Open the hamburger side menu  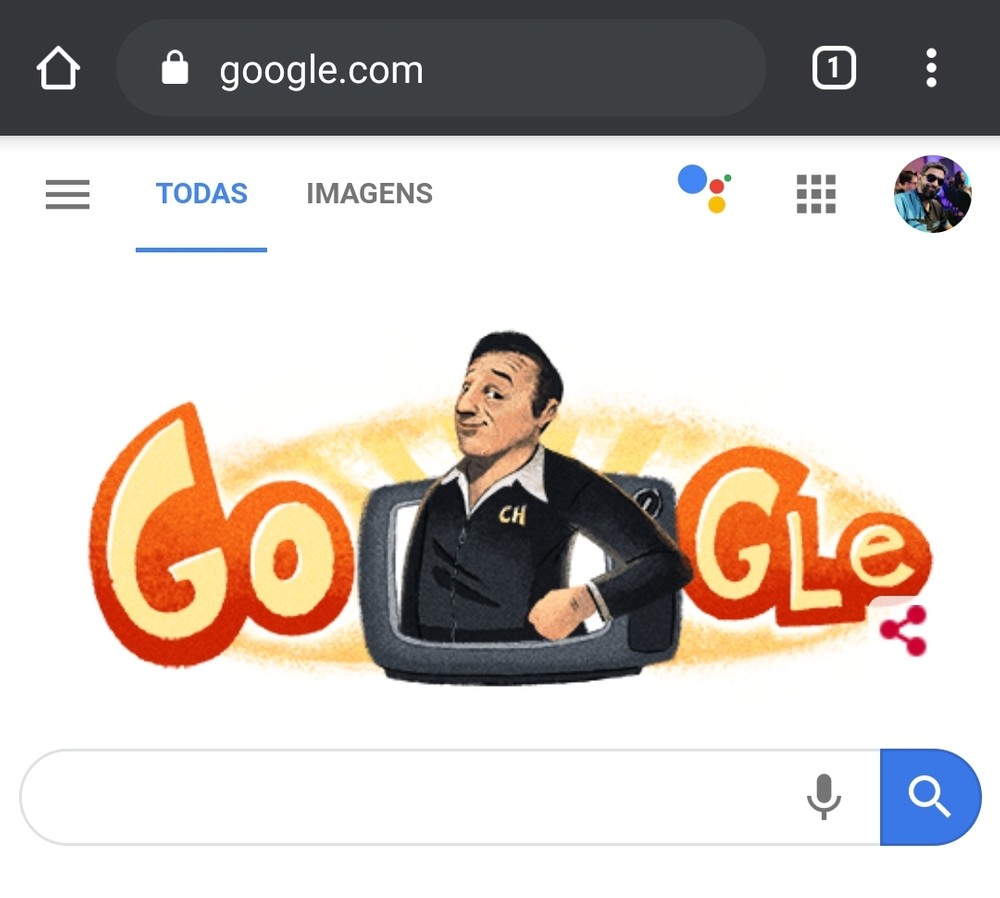(x=68, y=194)
